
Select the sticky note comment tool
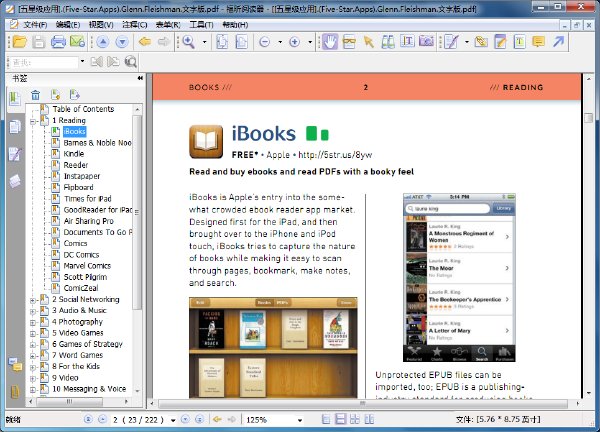coord(538,41)
